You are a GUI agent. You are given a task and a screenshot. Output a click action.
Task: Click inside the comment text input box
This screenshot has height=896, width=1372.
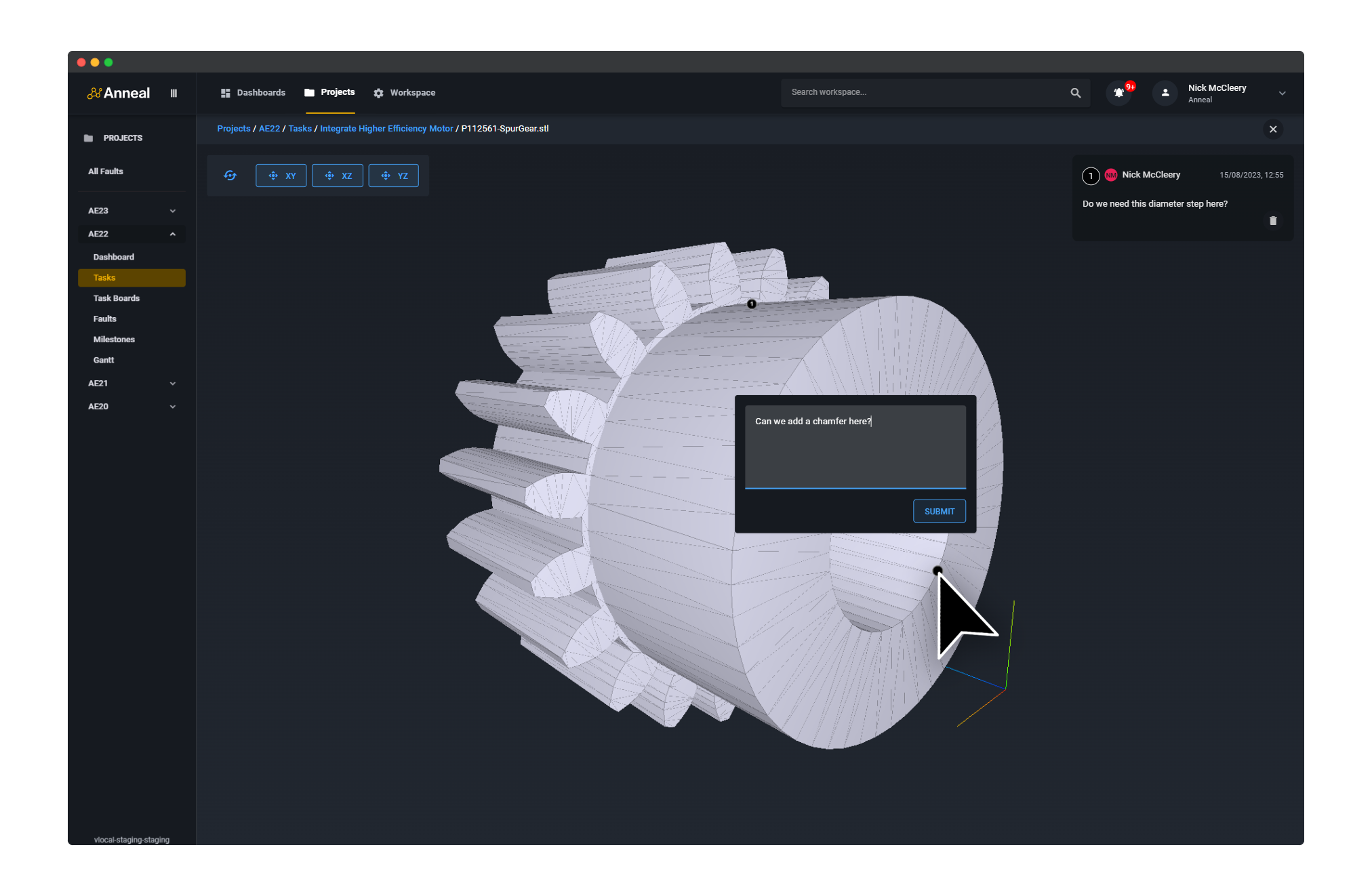coord(855,447)
